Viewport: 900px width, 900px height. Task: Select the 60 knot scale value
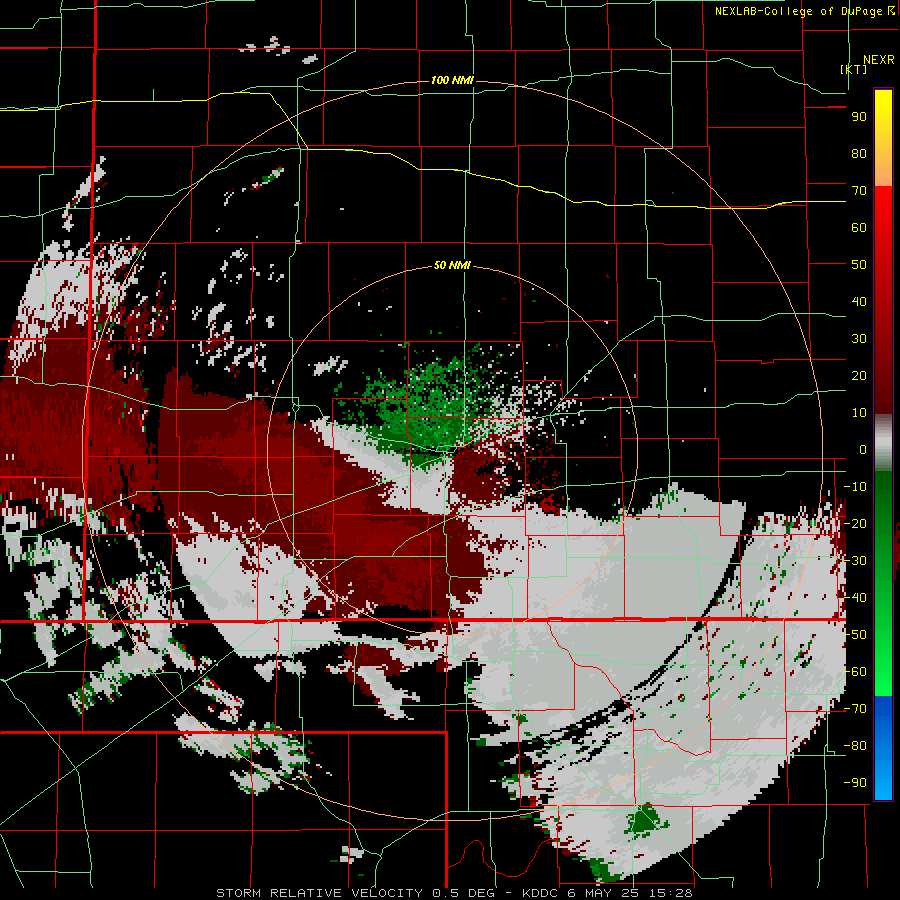click(x=859, y=227)
